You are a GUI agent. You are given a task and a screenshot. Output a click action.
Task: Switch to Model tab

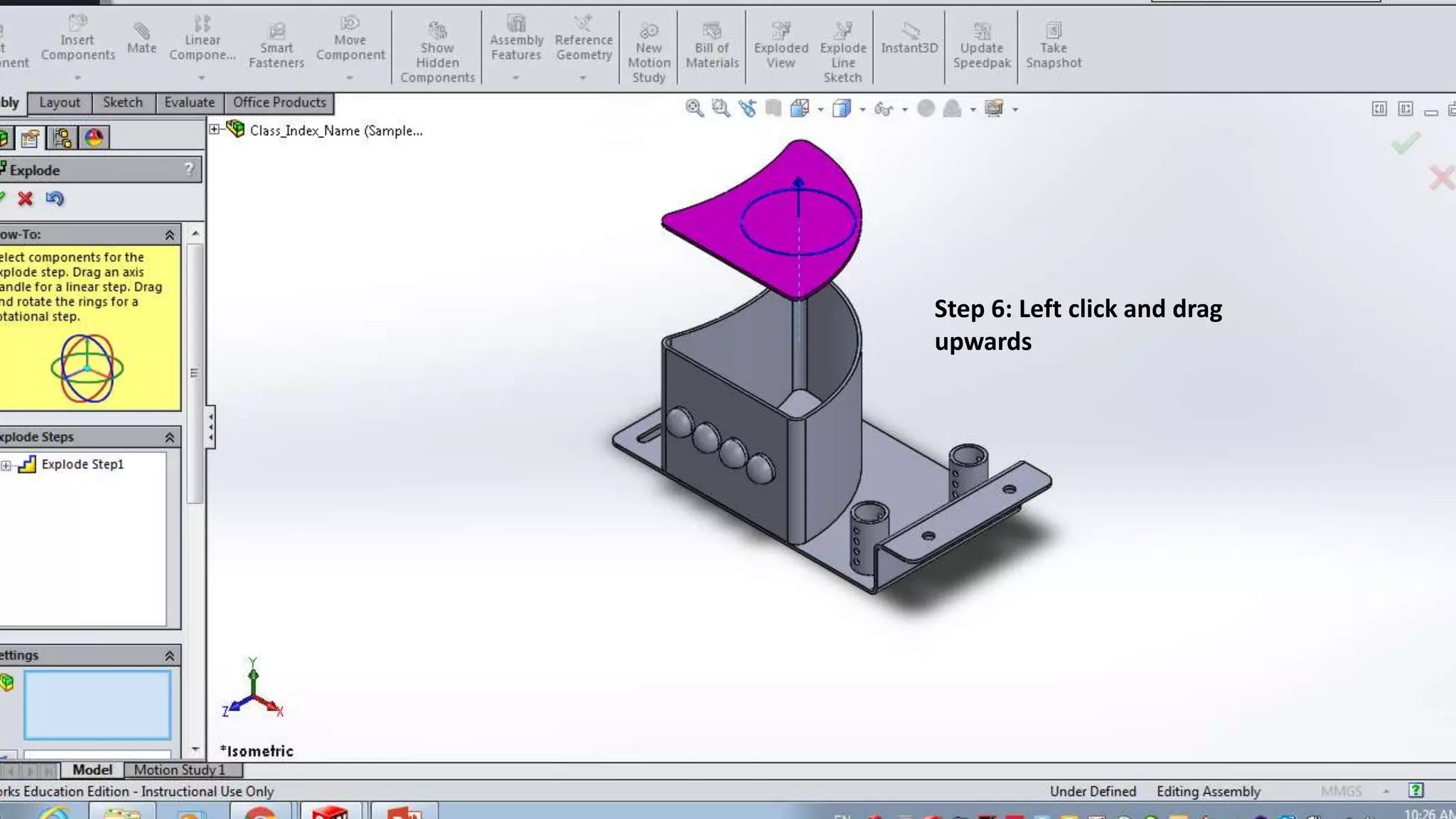click(x=92, y=769)
